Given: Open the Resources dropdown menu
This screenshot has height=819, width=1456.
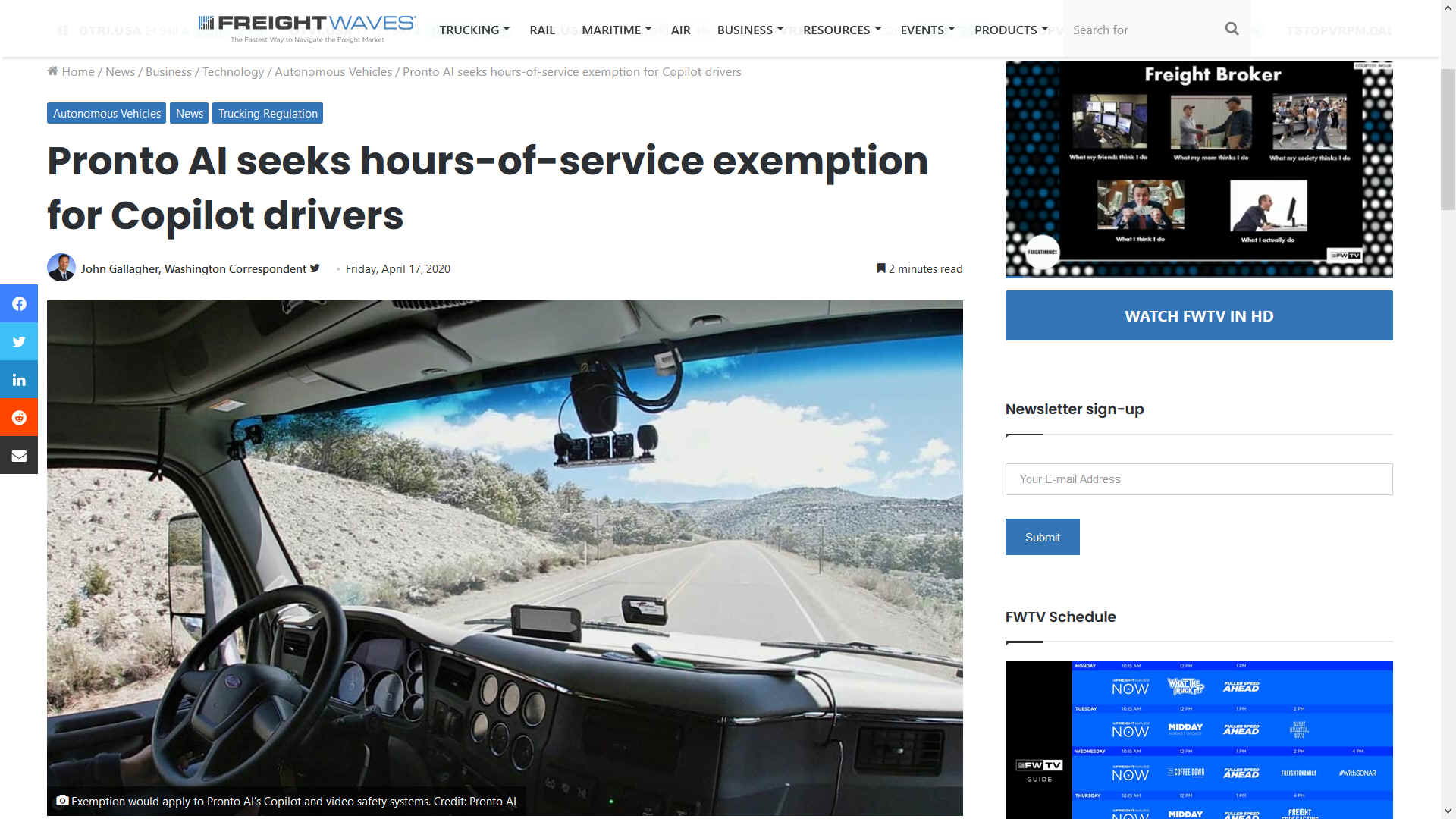Looking at the screenshot, I should [842, 30].
